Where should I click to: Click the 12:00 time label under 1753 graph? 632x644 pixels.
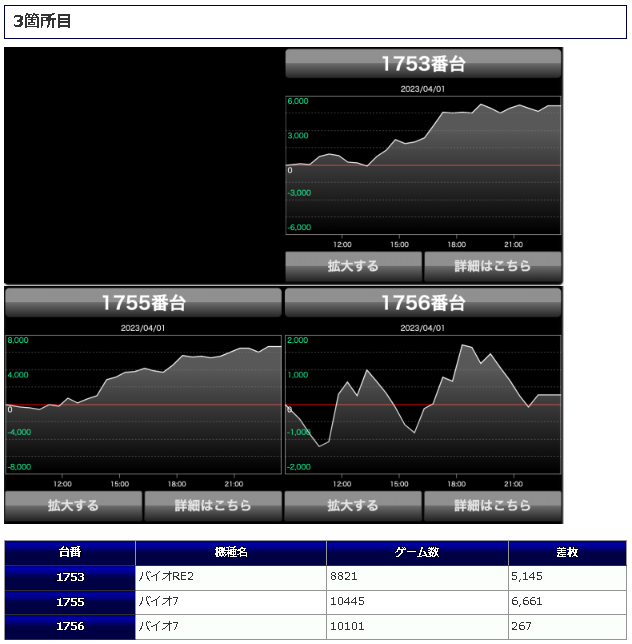pos(342,245)
